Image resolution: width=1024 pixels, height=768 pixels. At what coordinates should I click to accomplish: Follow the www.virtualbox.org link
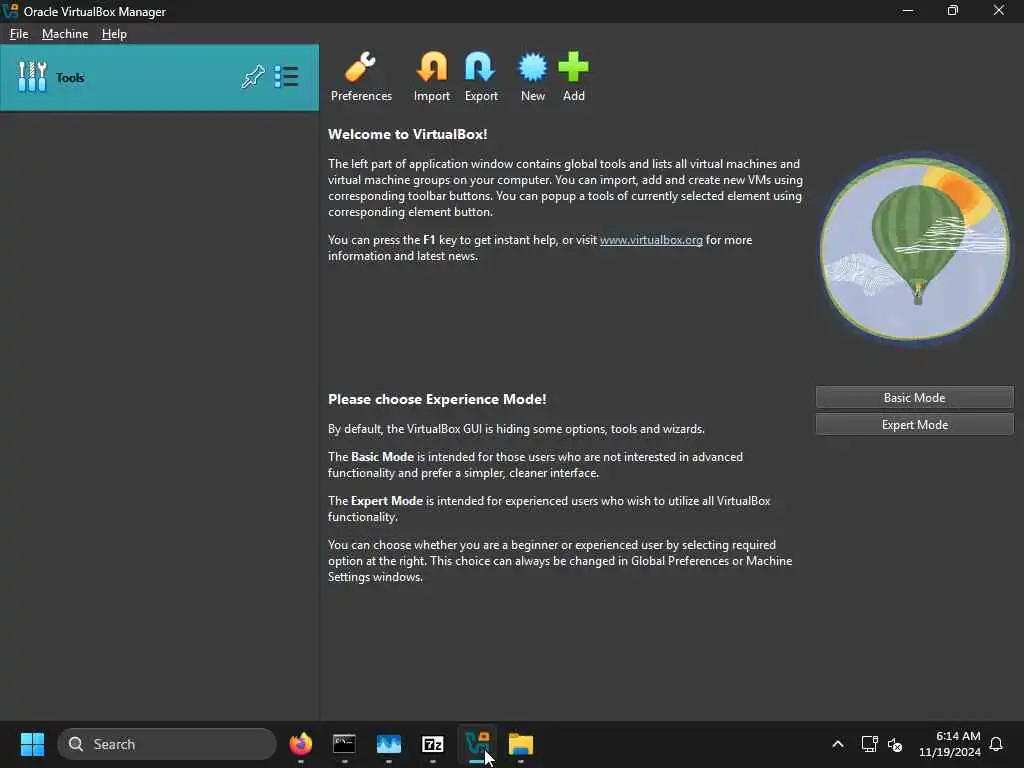point(651,240)
